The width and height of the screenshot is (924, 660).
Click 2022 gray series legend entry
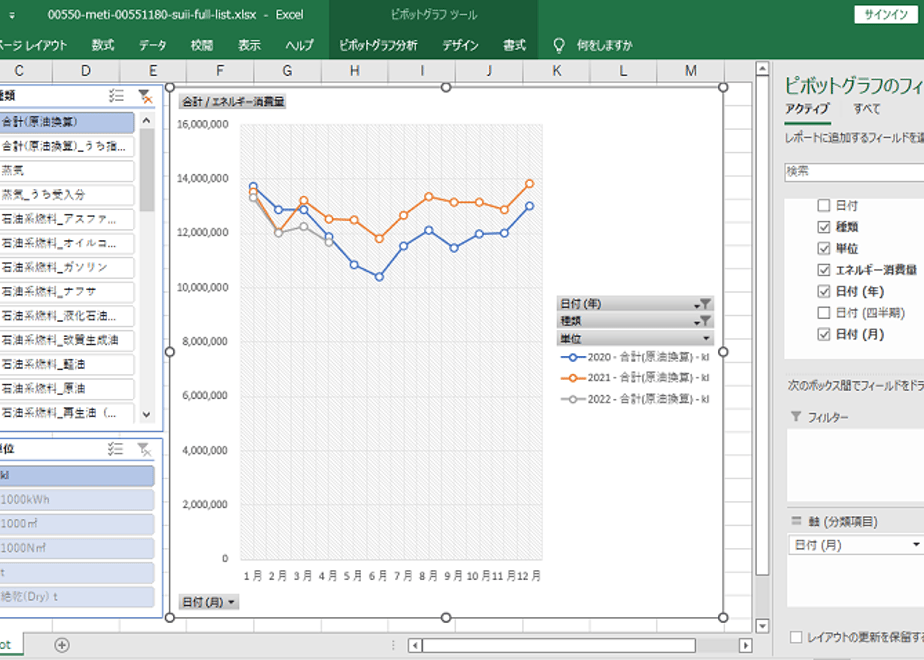[635, 399]
